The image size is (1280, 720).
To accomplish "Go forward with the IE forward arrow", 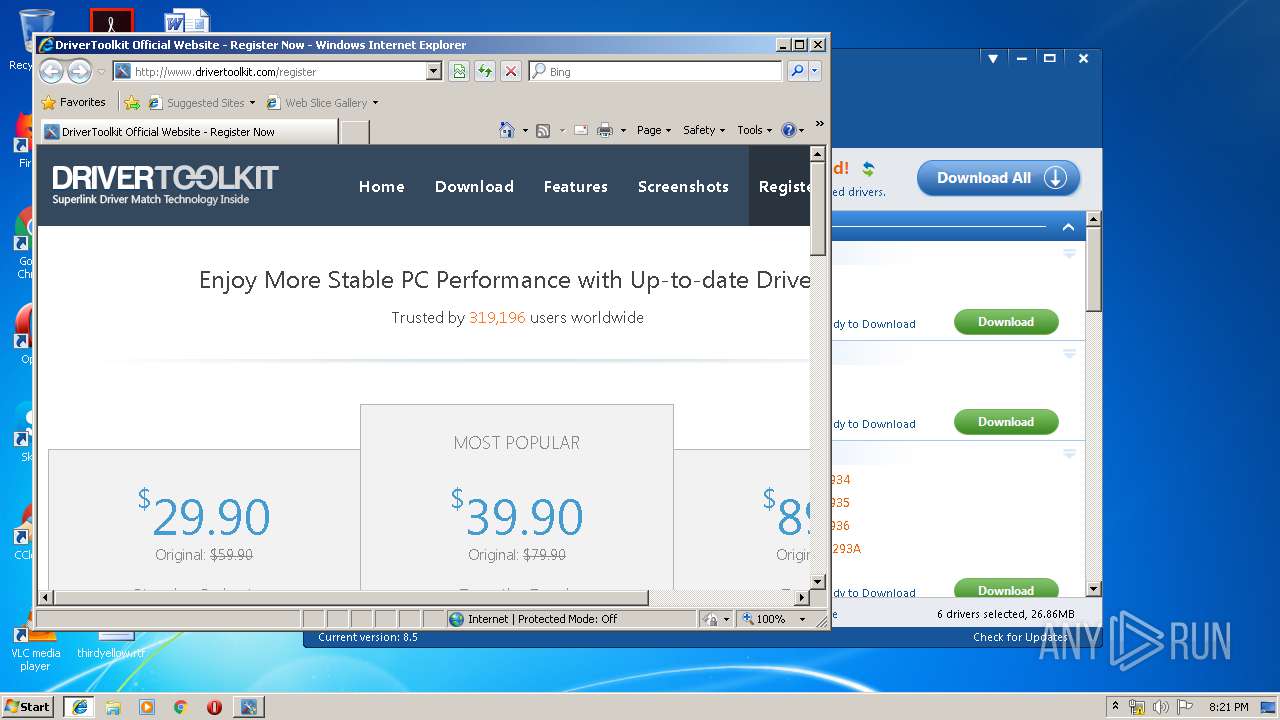I will click(79, 71).
